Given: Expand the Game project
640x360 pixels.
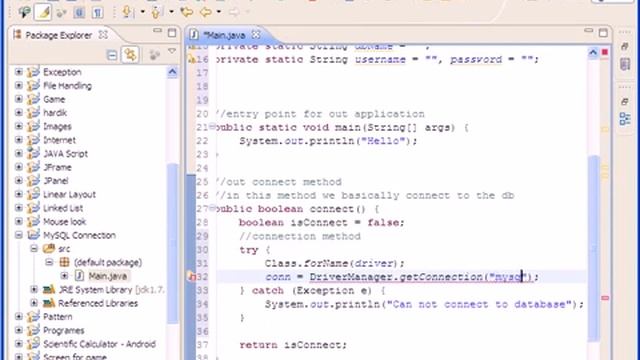Looking at the screenshot, I should click(x=19, y=99).
